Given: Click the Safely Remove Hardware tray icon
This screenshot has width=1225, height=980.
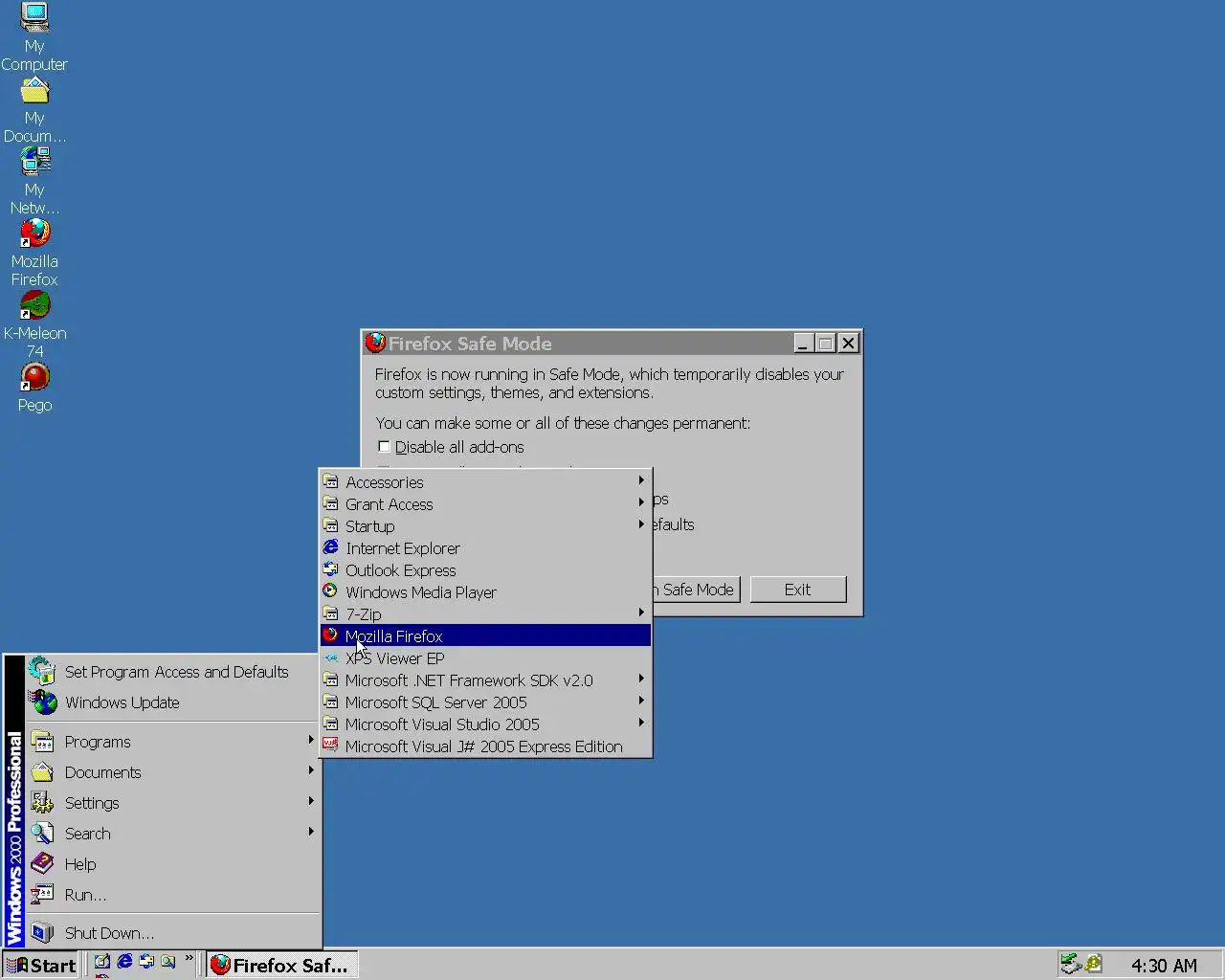Looking at the screenshot, I should (x=1071, y=964).
